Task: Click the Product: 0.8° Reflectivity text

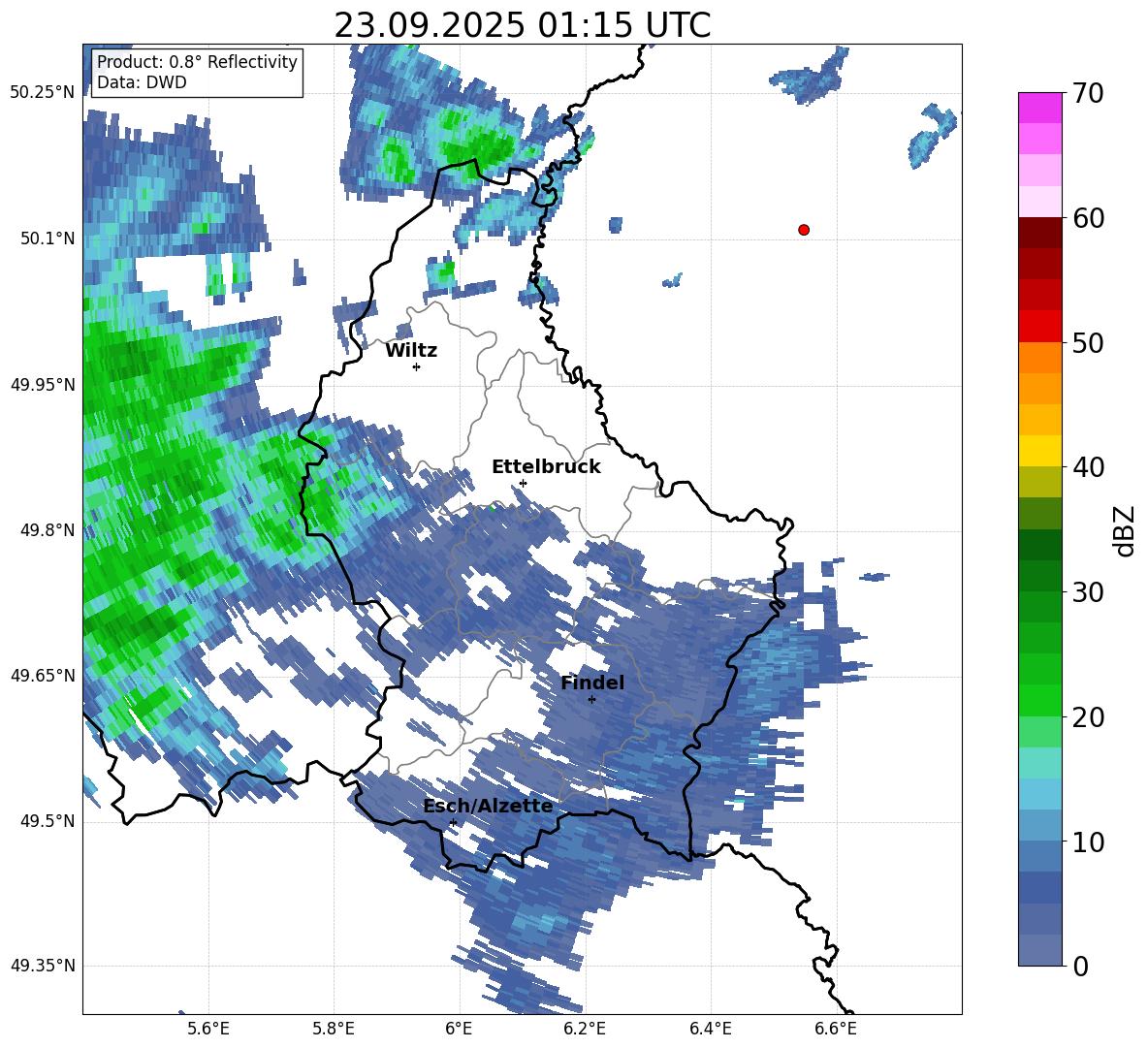Action: (x=197, y=62)
